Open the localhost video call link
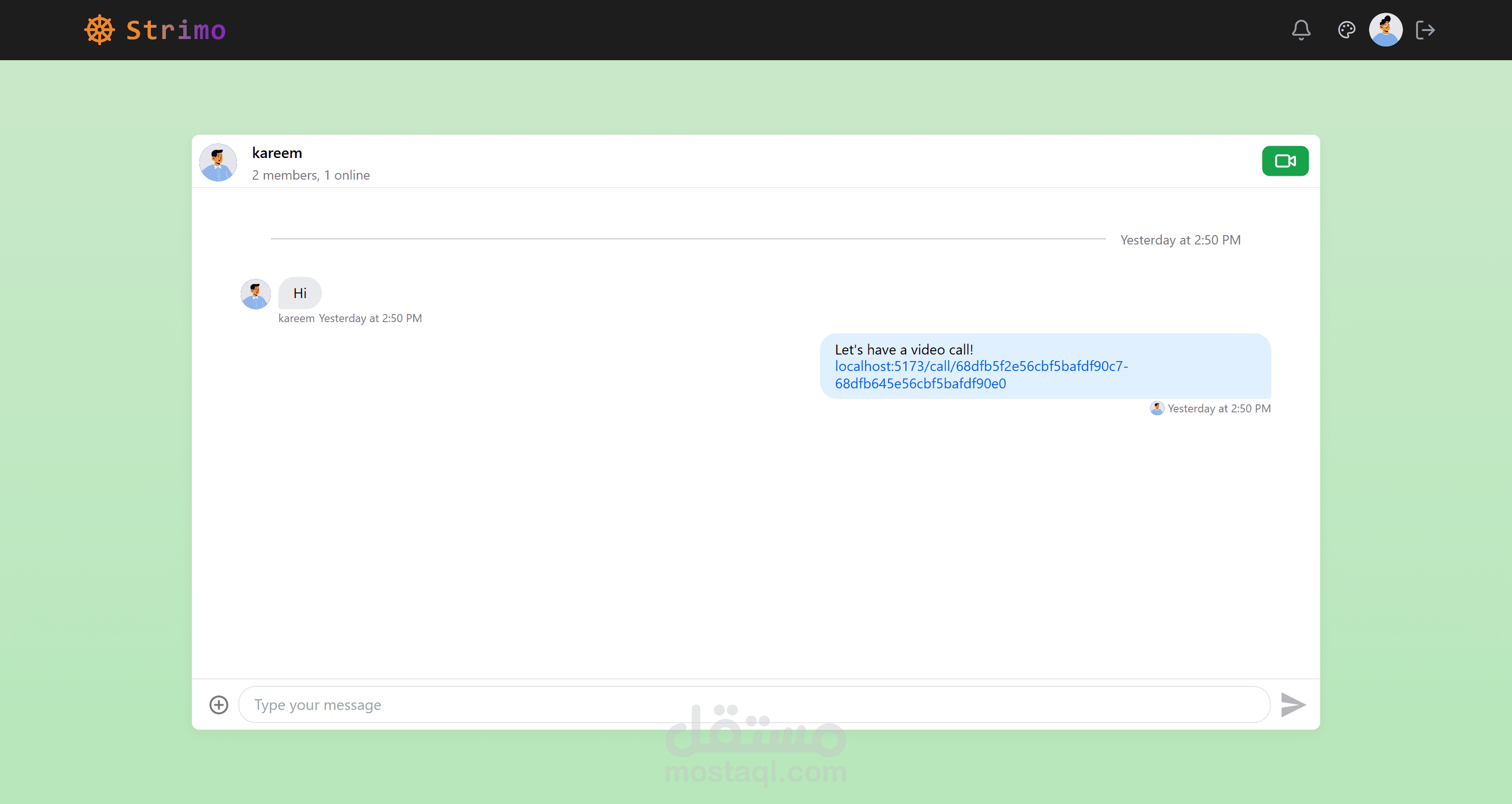1512x804 pixels. [x=980, y=366]
